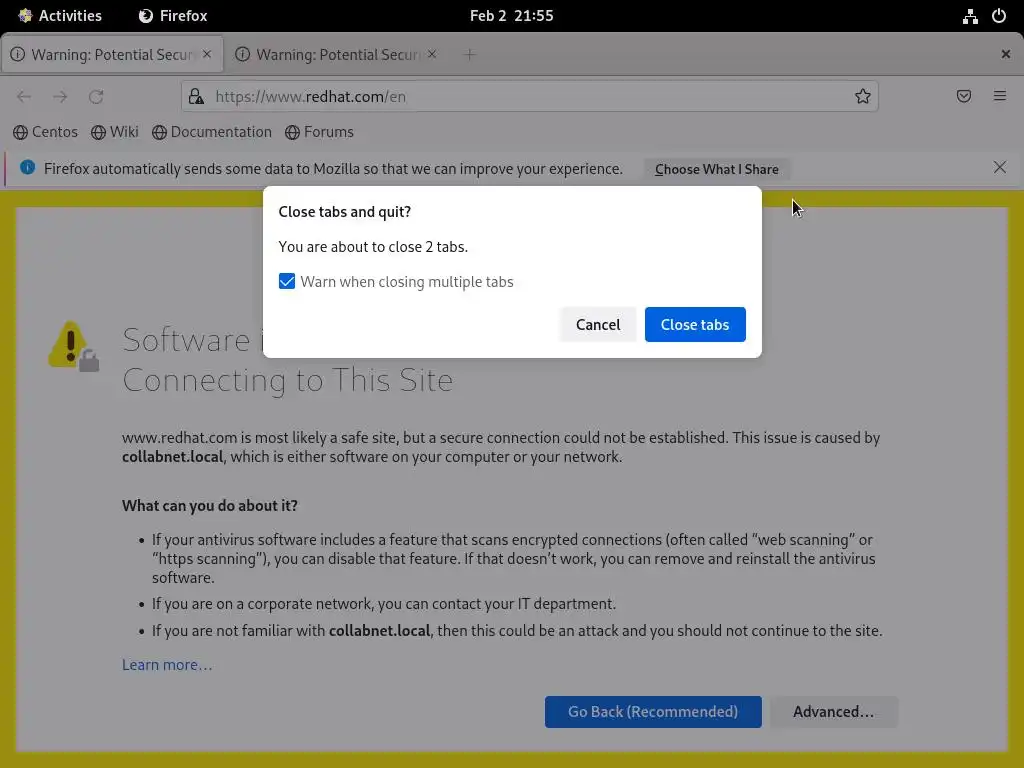This screenshot has width=1024, height=768.
Task: Bookmark this page with the star icon
Action: click(863, 97)
